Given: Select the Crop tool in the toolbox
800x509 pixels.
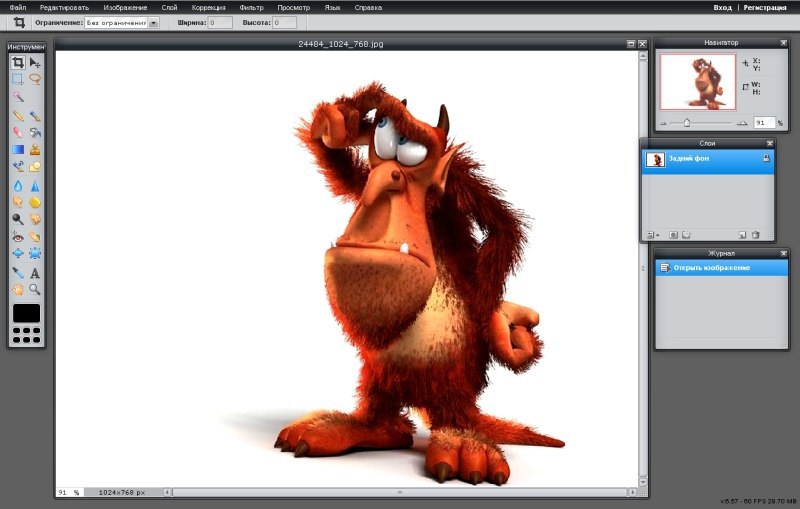Looking at the screenshot, I should 18,63.
